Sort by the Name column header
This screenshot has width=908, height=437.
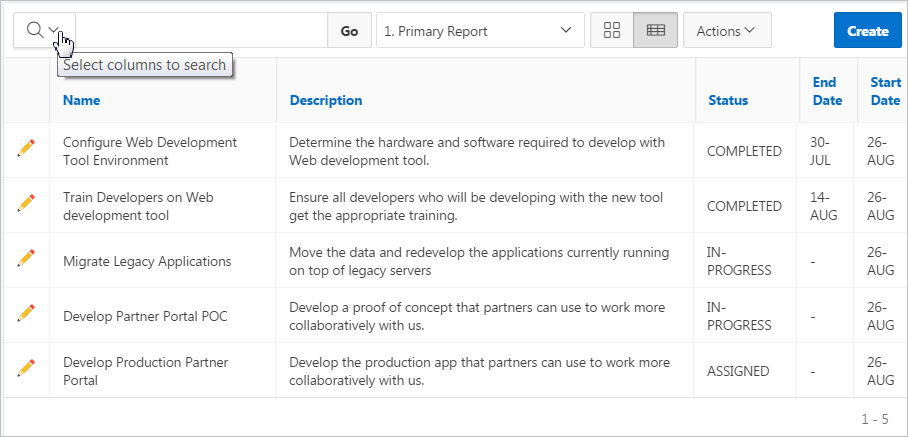point(81,100)
